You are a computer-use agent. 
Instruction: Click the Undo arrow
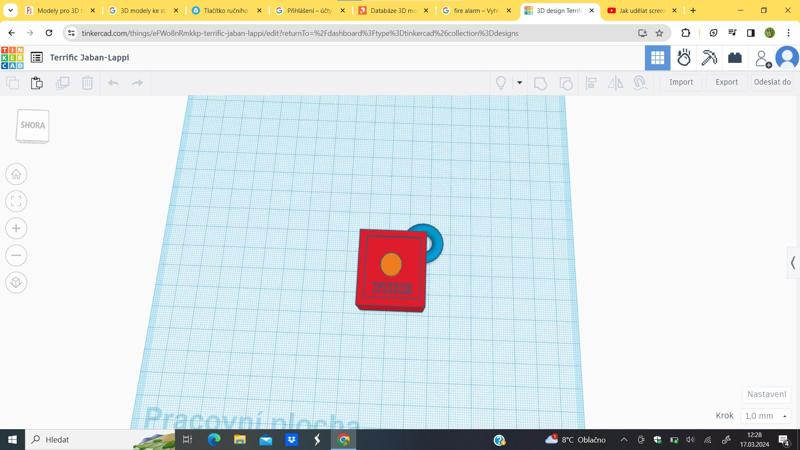pos(113,83)
